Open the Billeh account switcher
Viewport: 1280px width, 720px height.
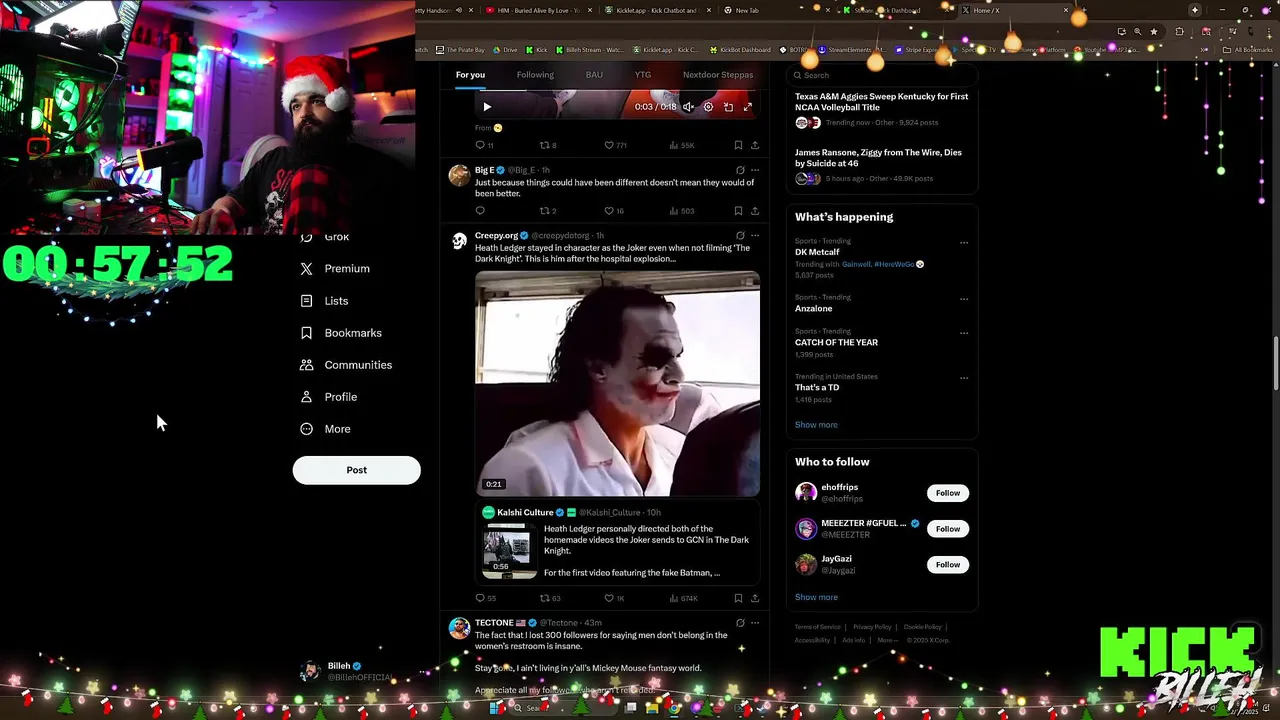[360, 671]
